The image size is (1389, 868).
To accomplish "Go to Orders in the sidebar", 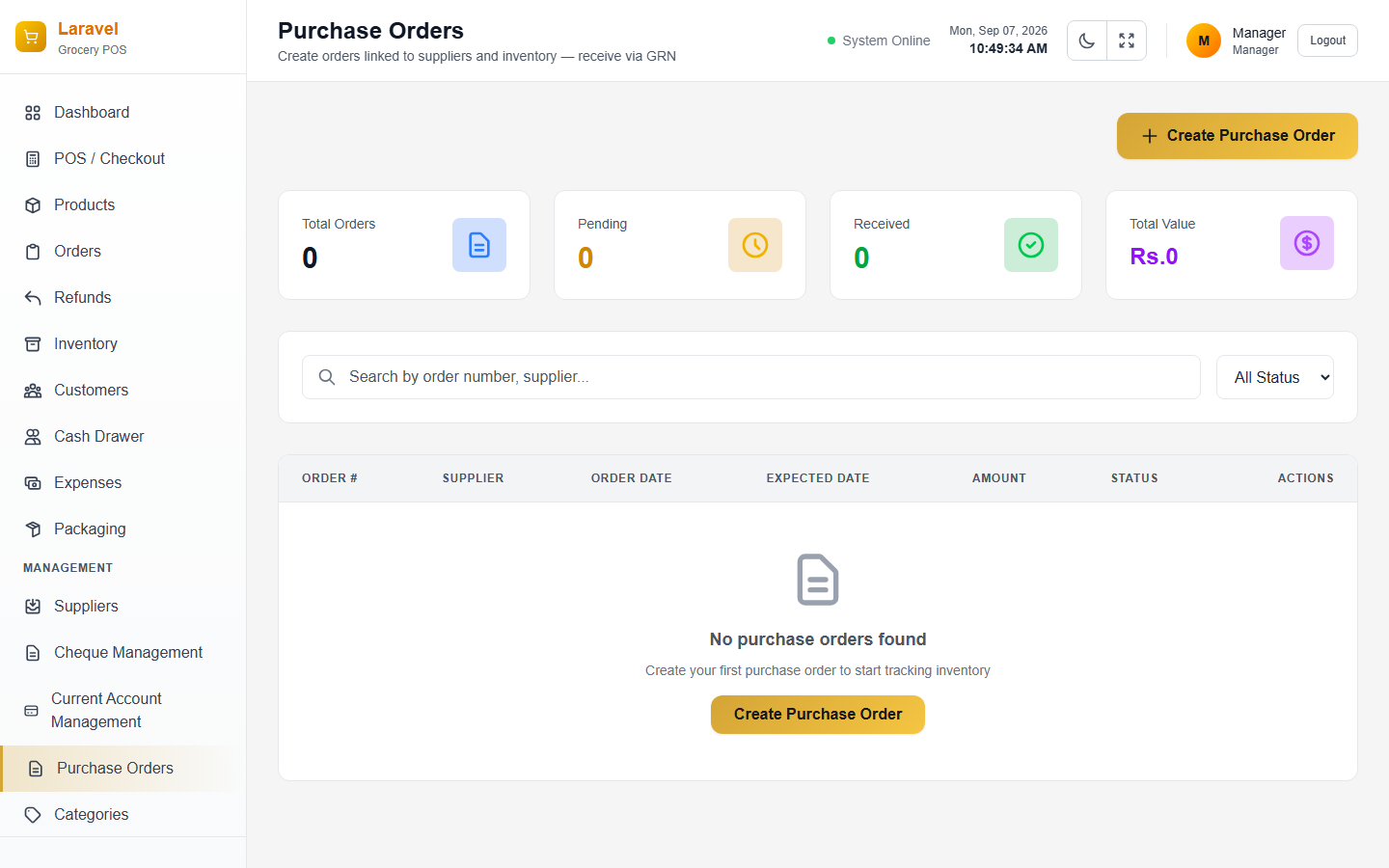I will coord(123,252).
